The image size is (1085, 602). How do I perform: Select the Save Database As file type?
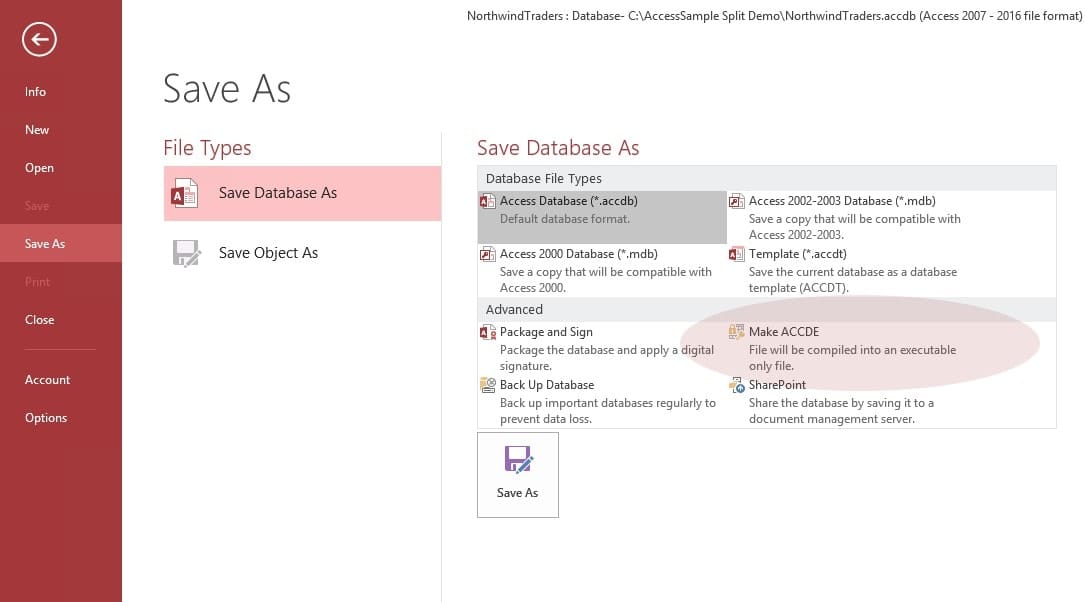(302, 194)
